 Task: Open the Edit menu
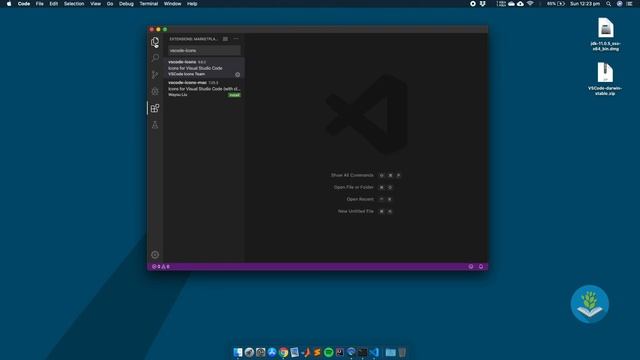tap(53, 4)
